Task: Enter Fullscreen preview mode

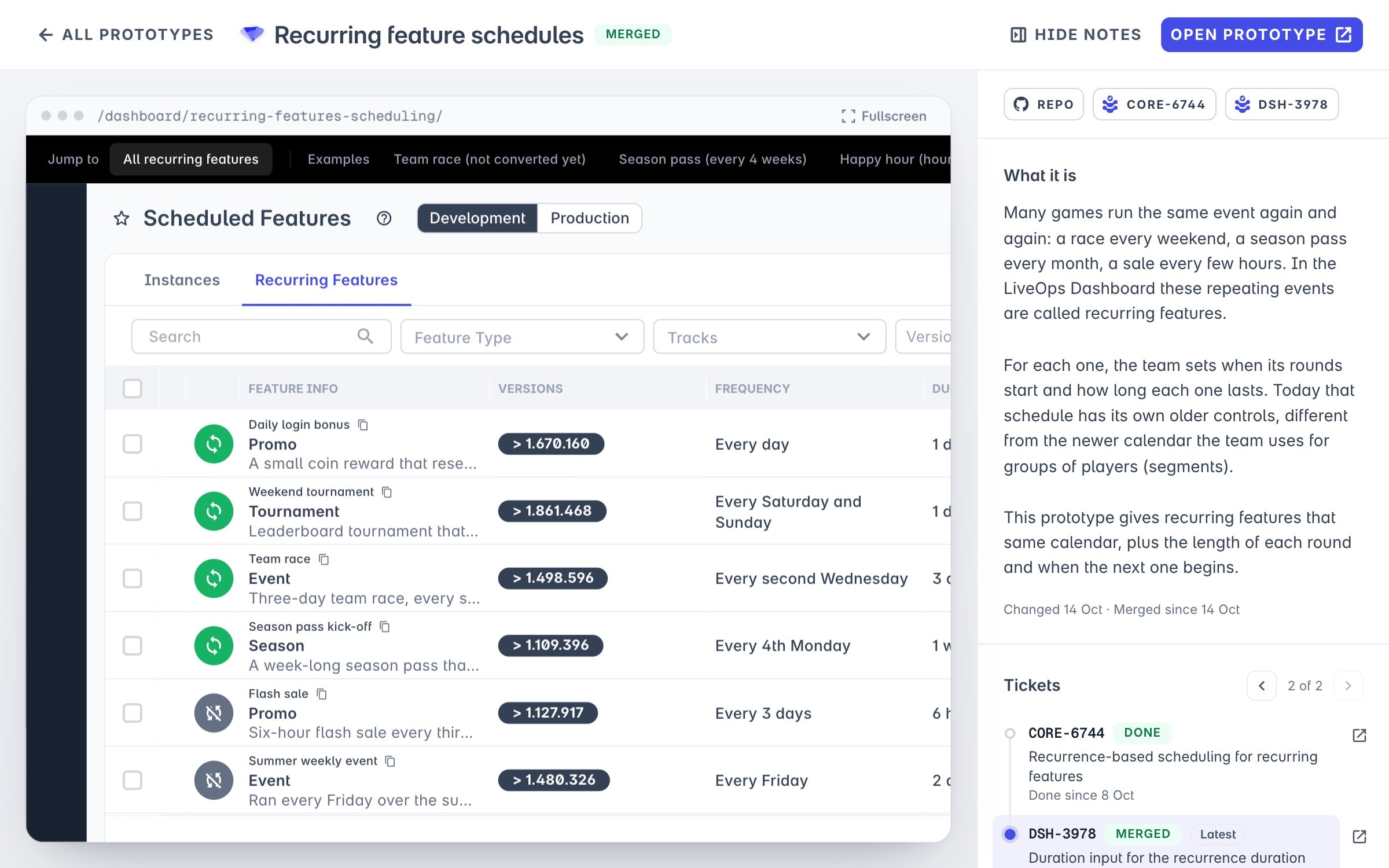Action: point(884,116)
